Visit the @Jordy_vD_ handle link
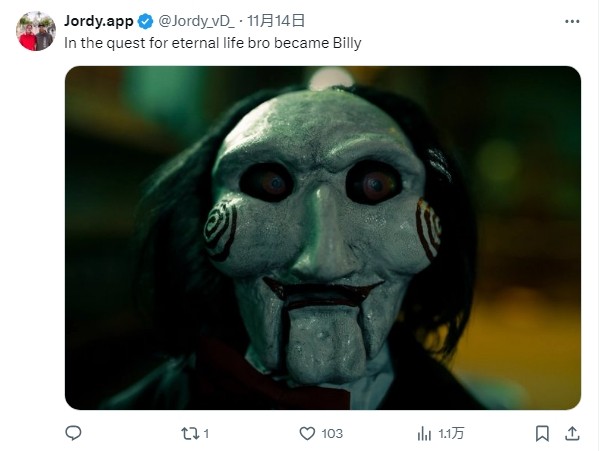600x451 pixels. tap(196, 21)
